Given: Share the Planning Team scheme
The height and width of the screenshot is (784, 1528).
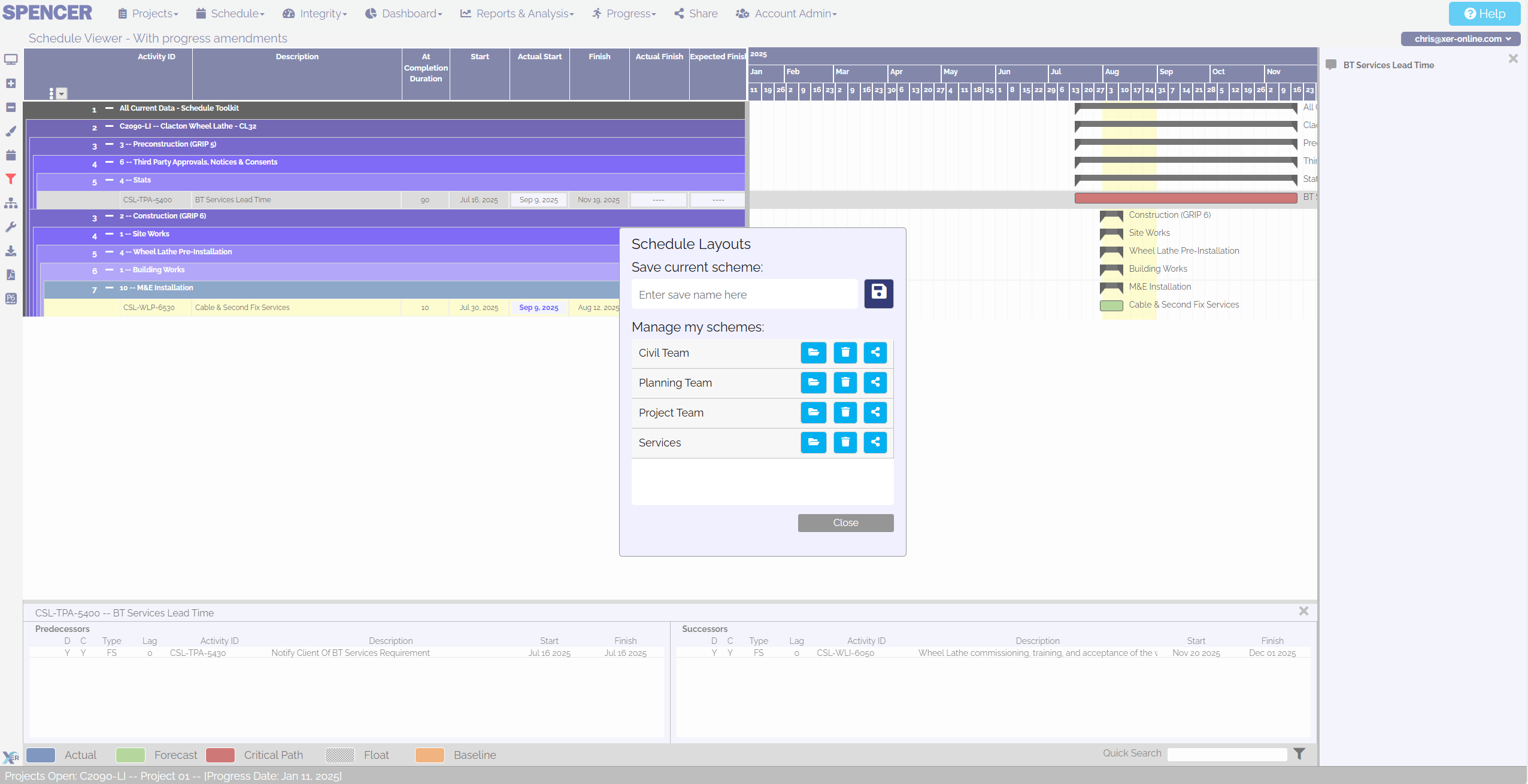Looking at the screenshot, I should [x=875, y=382].
